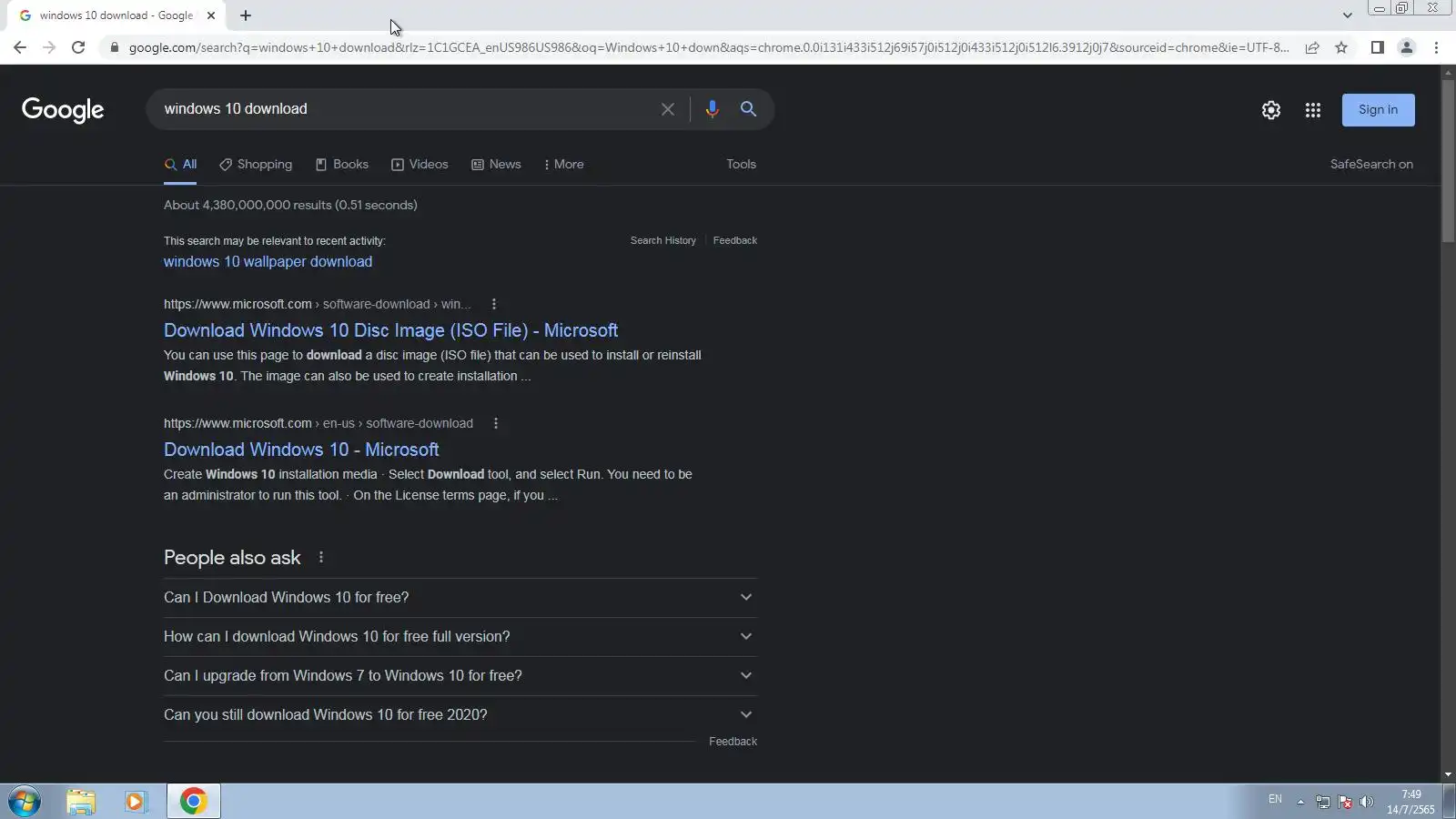
Task: Click the Sign in button
Action: click(1378, 110)
